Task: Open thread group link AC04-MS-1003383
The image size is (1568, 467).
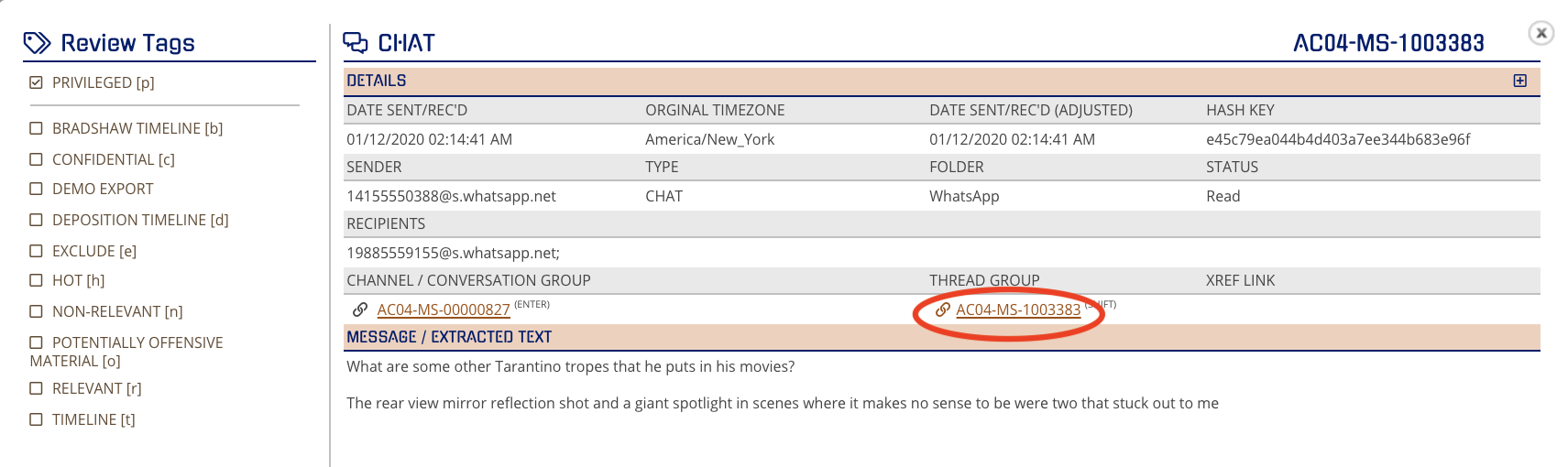Action: click(x=1018, y=310)
